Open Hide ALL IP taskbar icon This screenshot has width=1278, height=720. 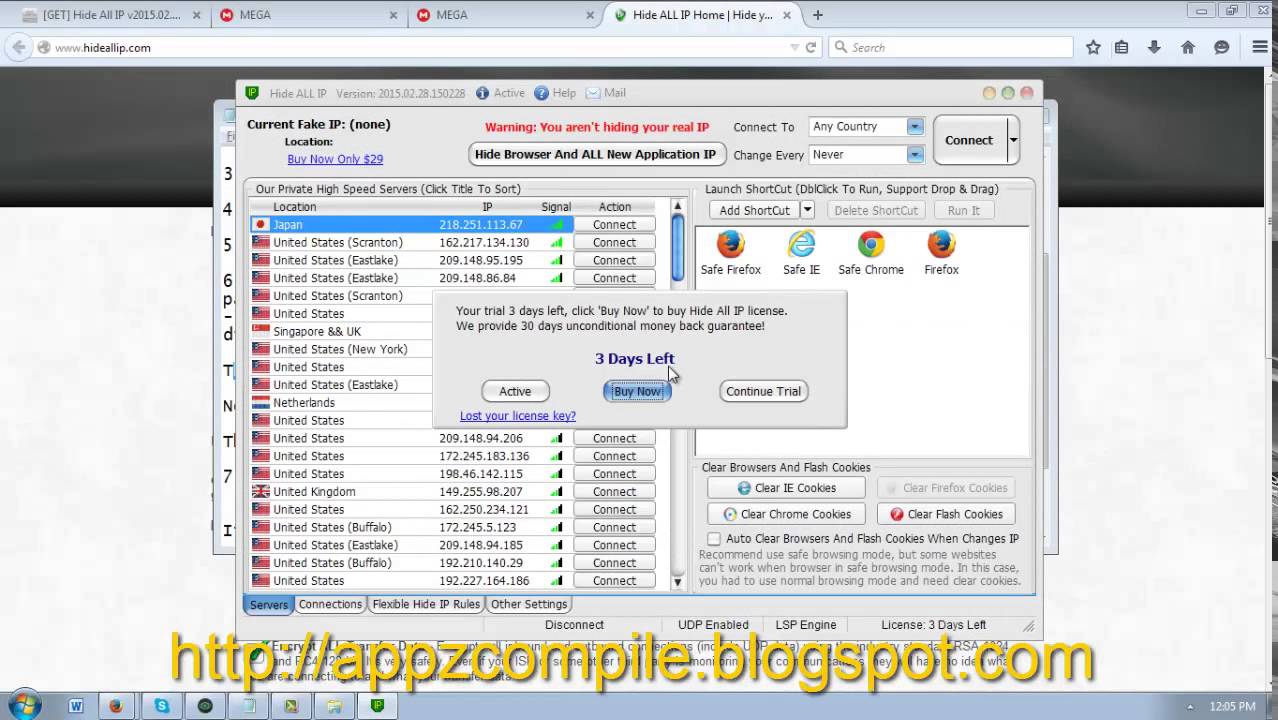point(377,706)
